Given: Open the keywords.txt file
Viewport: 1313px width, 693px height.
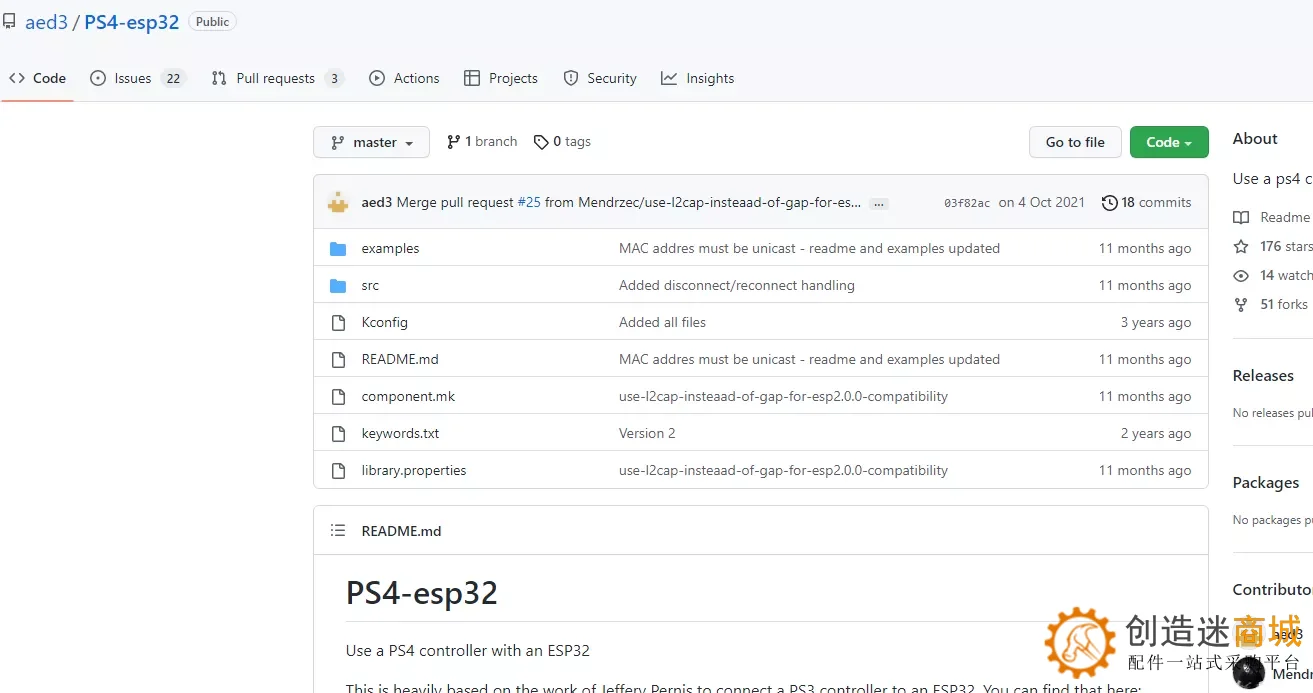Looking at the screenshot, I should [400, 433].
